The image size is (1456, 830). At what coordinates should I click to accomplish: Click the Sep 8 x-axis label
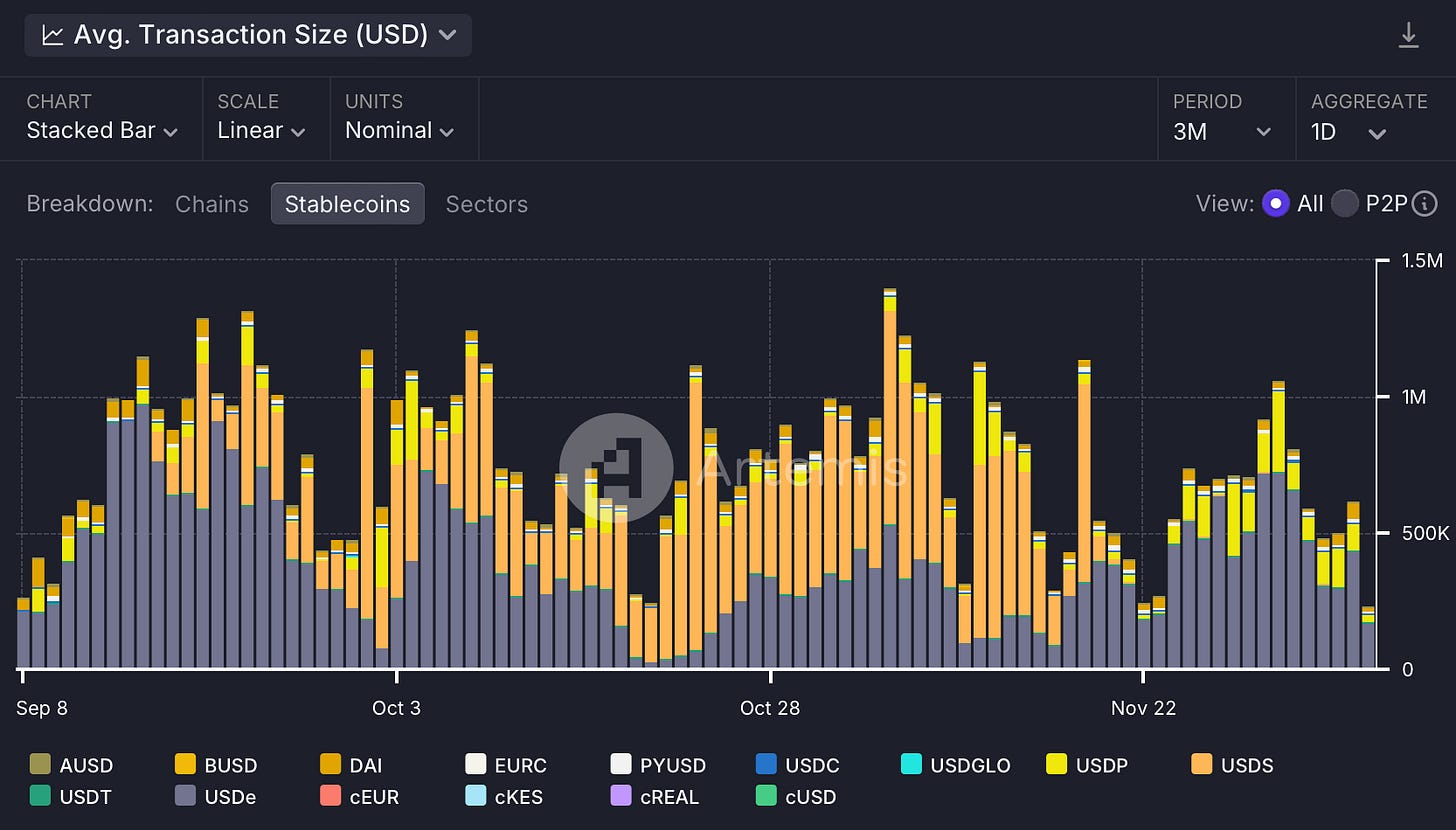(x=42, y=708)
